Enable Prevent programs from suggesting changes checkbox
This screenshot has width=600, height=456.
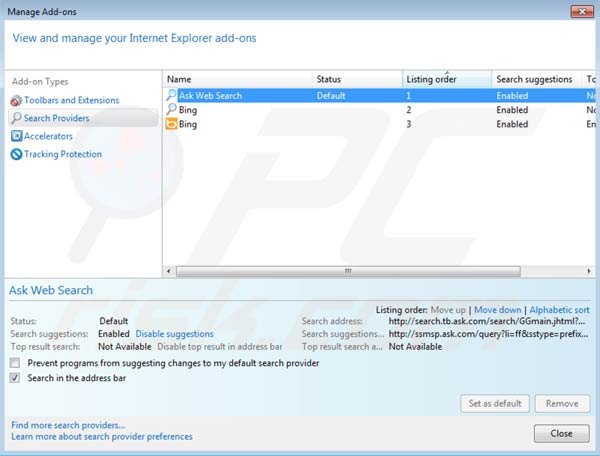(x=15, y=363)
